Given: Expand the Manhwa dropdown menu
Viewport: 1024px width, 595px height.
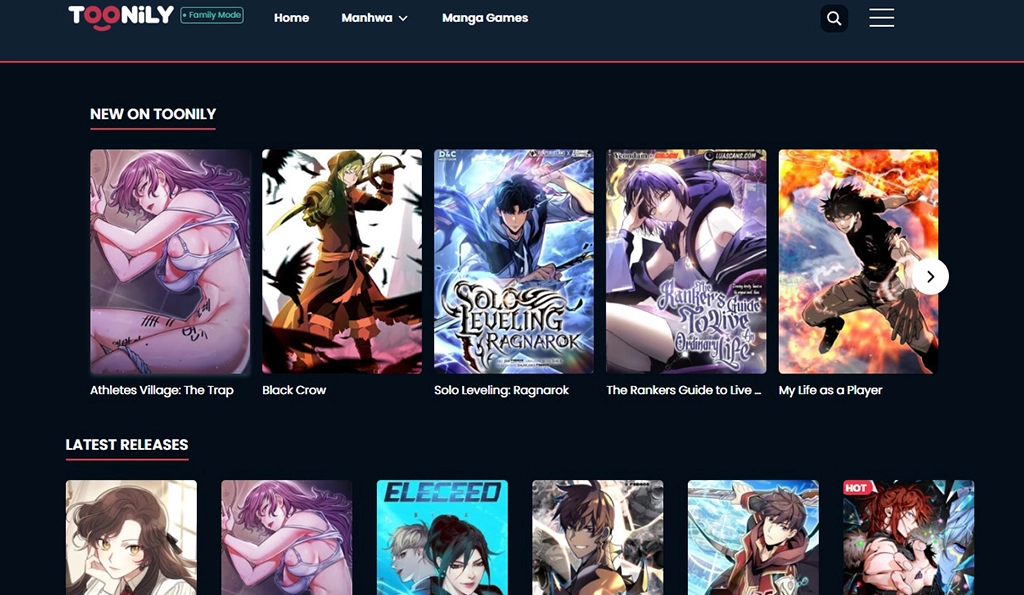Looking at the screenshot, I should click(374, 18).
